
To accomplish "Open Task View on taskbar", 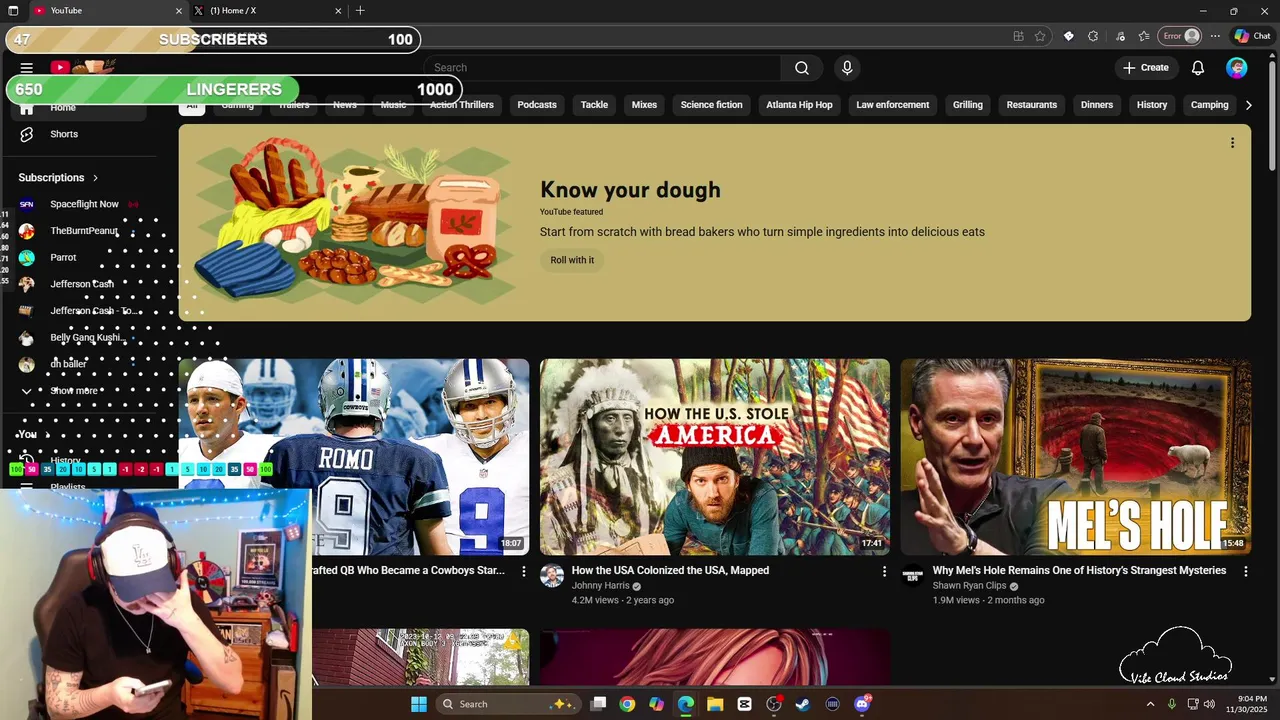I will pos(598,704).
